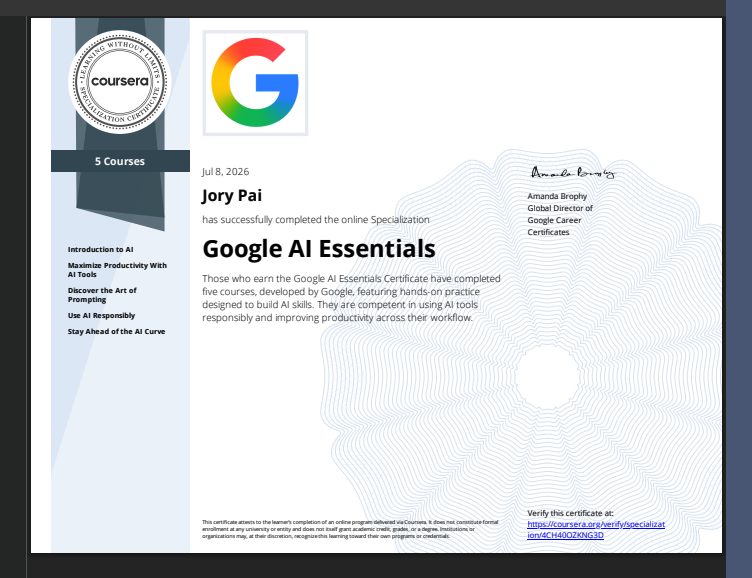
Task: Click the Google G logo image
Action: (x=255, y=83)
